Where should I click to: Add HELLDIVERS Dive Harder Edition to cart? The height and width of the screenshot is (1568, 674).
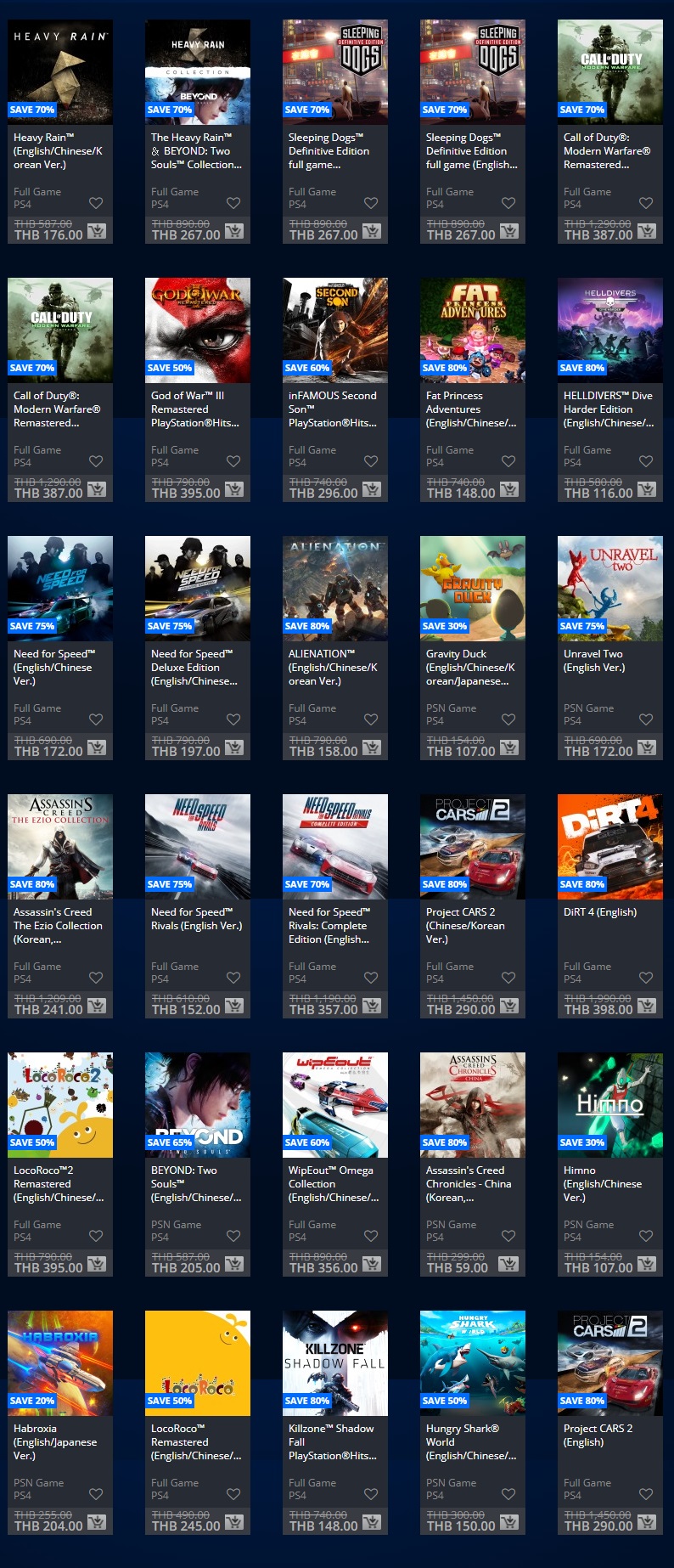(647, 489)
